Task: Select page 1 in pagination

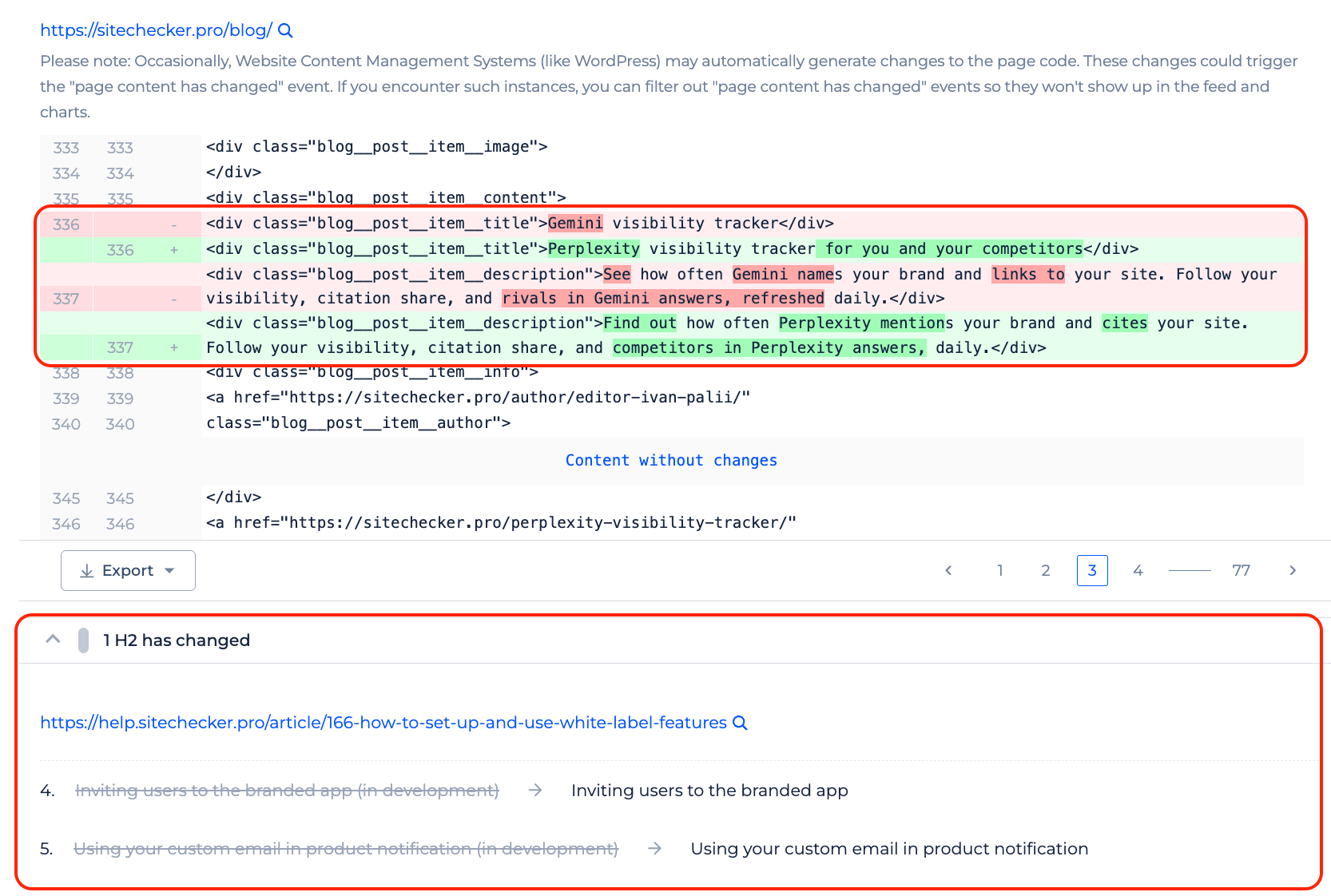Action: 999,570
